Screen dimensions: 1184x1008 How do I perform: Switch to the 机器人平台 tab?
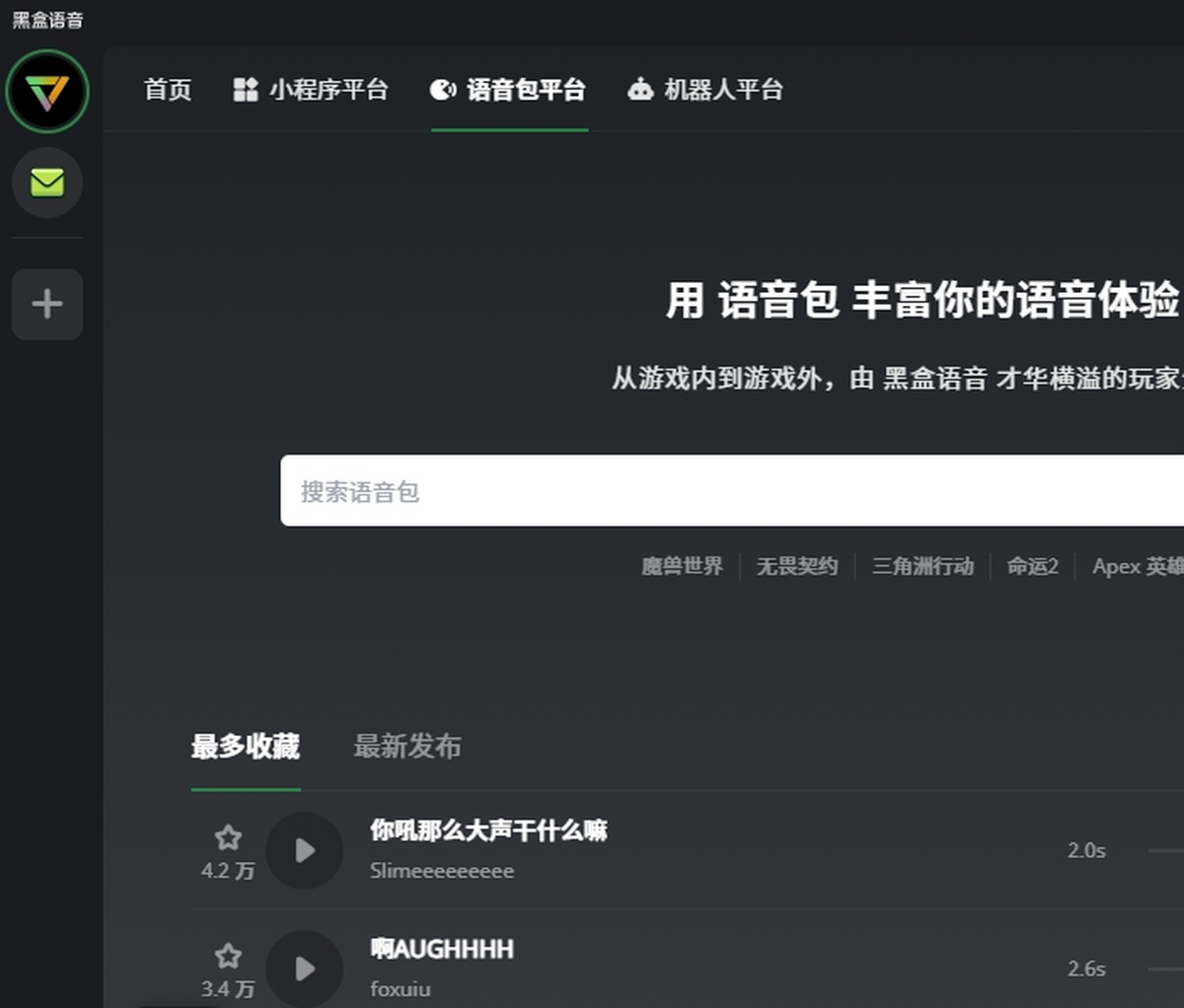tap(705, 90)
